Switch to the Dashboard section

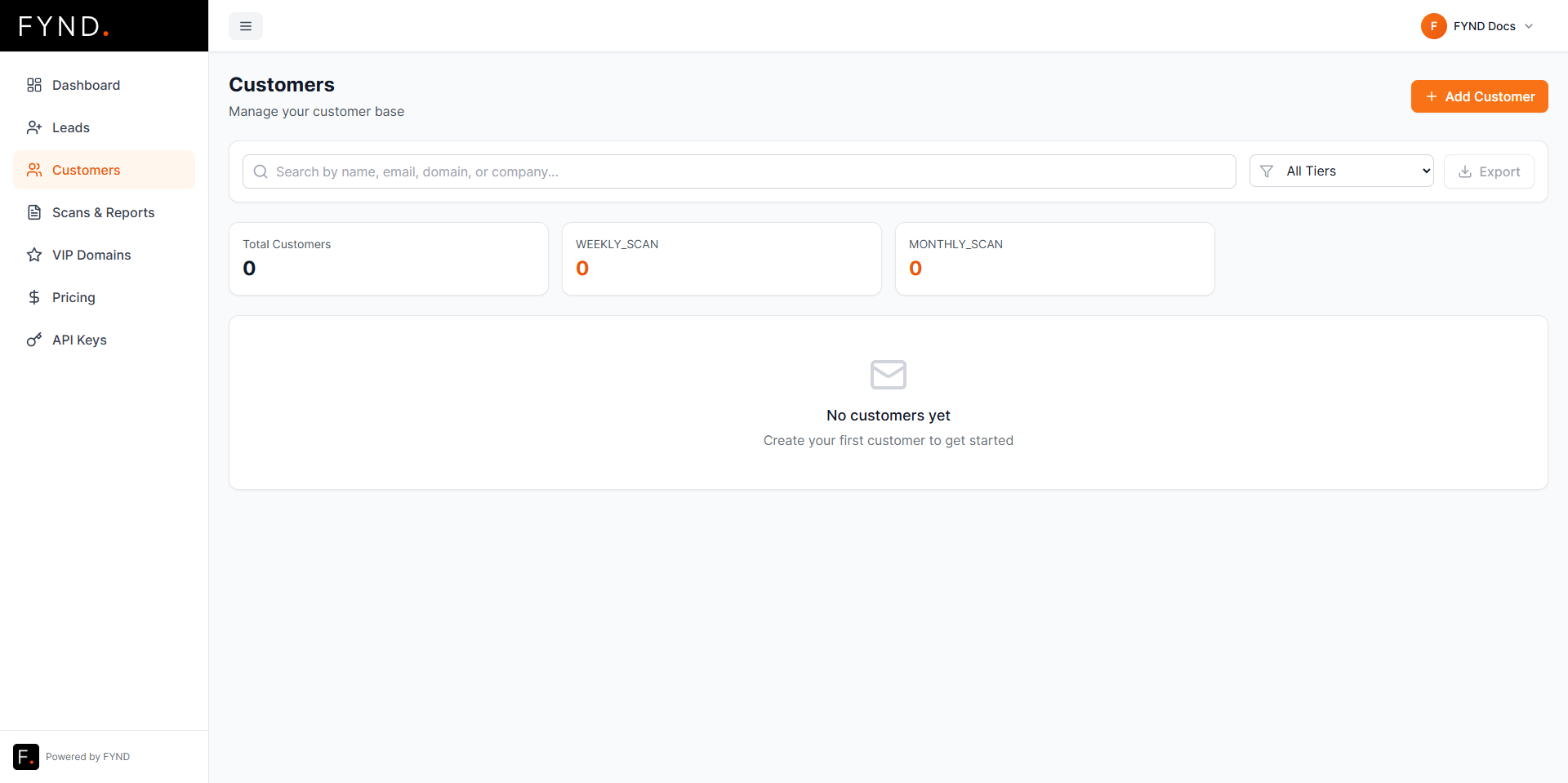[86, 85]
